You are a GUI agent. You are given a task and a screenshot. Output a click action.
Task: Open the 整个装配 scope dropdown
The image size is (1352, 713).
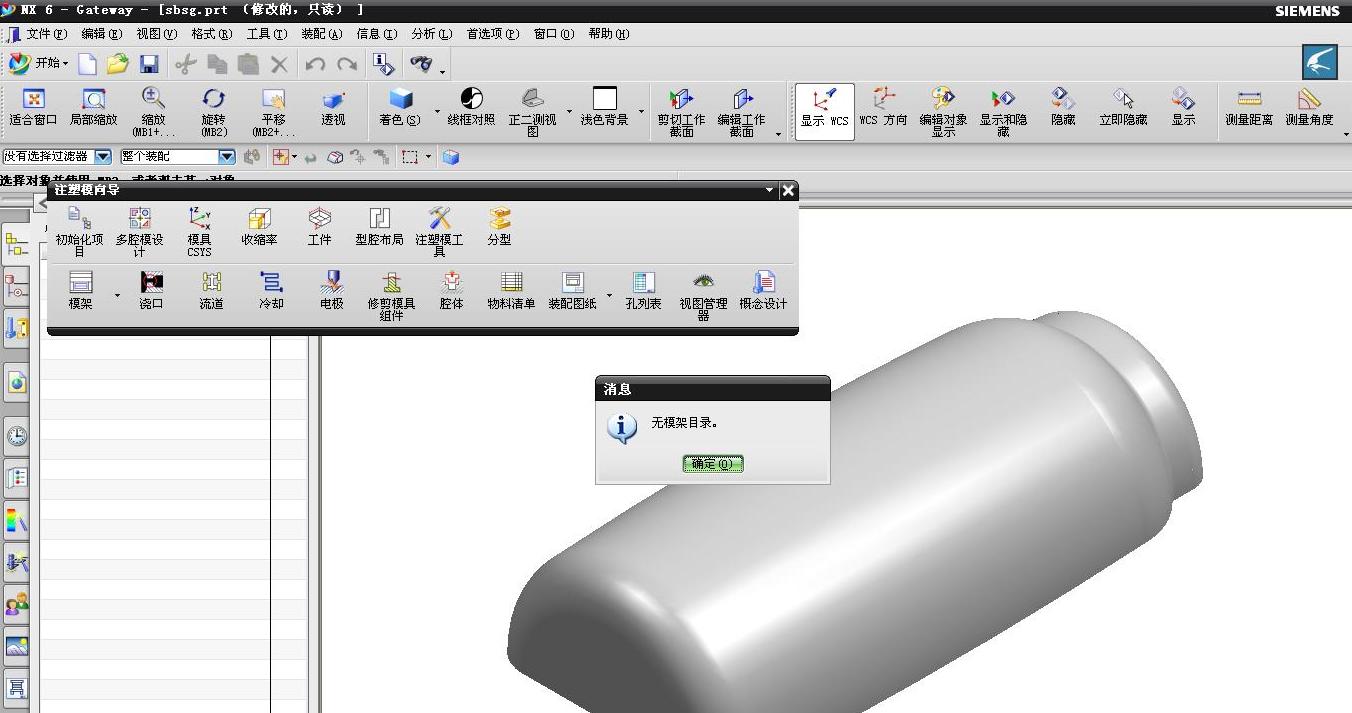pyautogui.click(x=227, y=157)
